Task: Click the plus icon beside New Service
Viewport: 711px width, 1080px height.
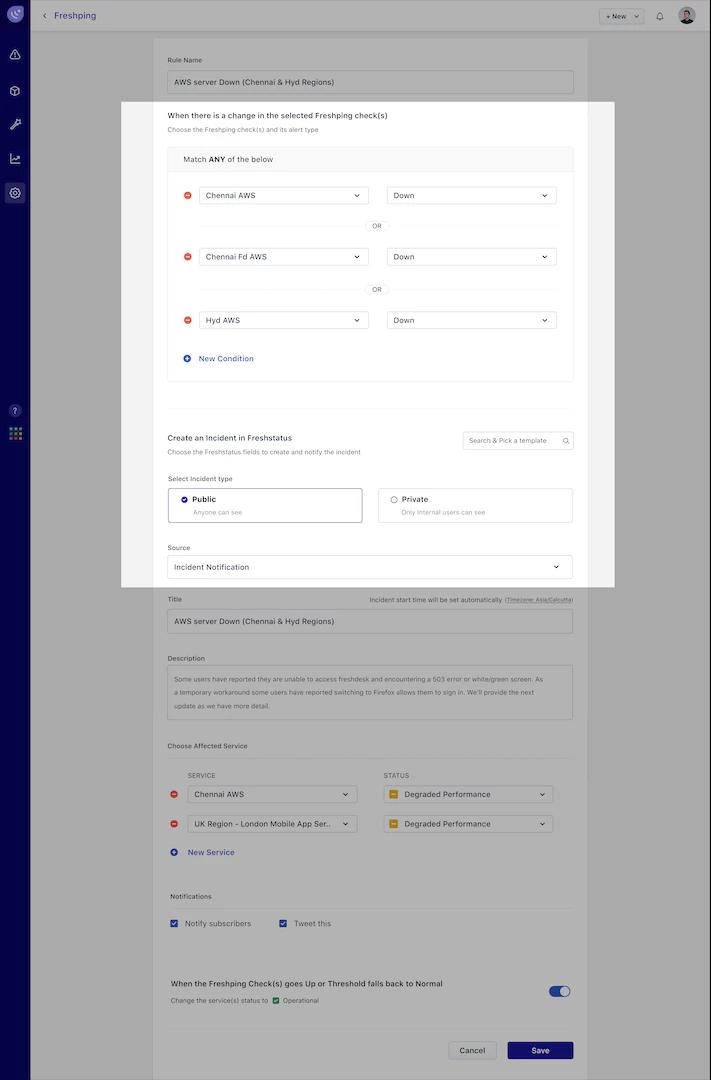Action: tap(174, 853)
